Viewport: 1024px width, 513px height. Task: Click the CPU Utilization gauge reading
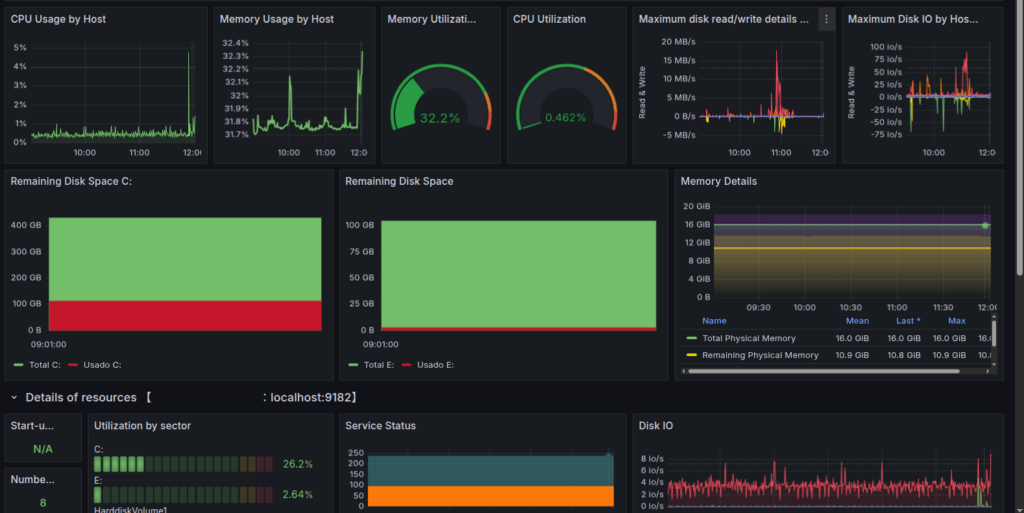pyautogui.click(x=566, y=118)
